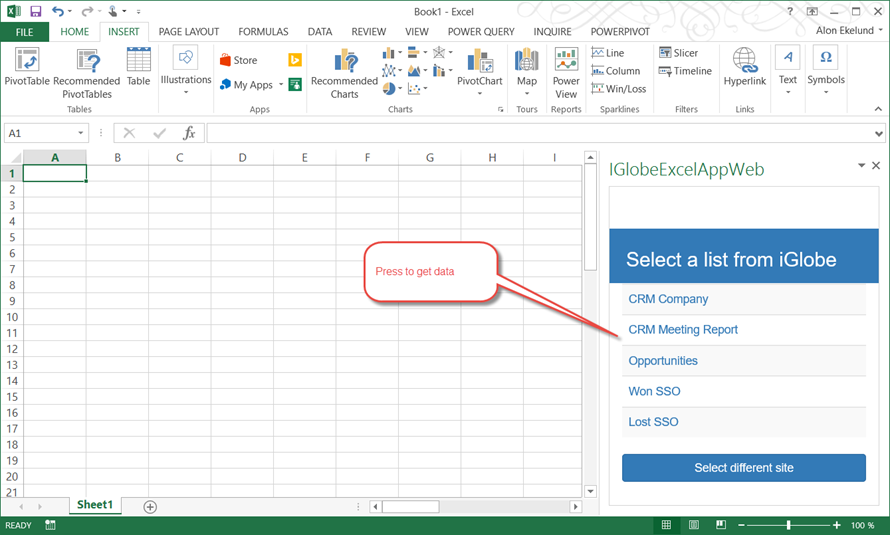
Task: Insert a line chart
Action: pos(392,71)
